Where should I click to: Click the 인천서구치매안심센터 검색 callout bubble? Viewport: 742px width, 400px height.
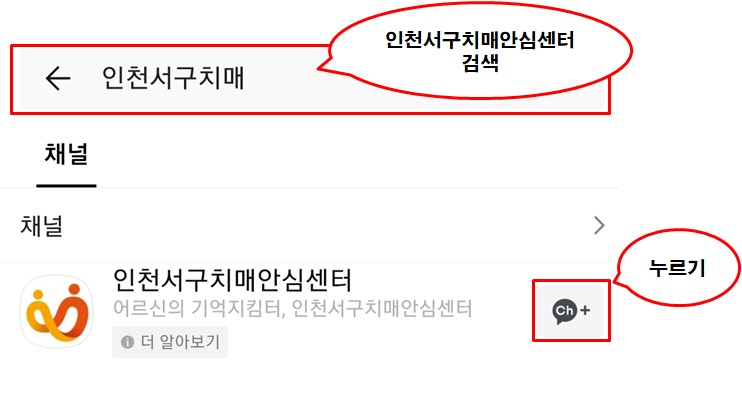click(476, 50)
